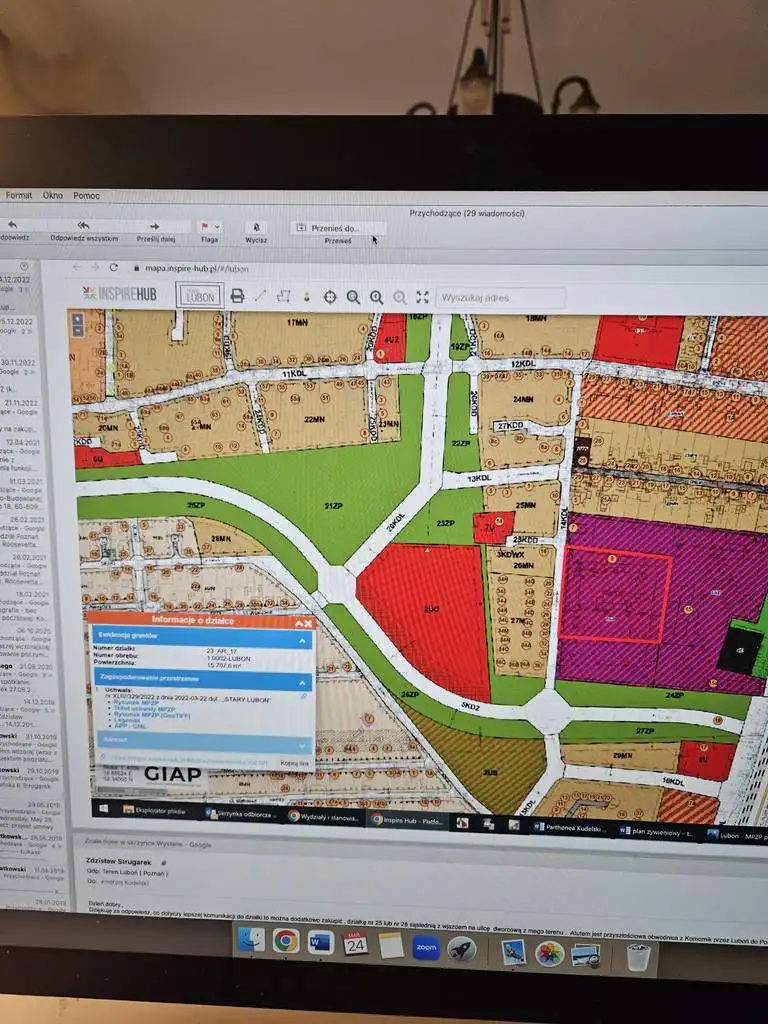Click the print icon in map toolbar
The height and width of the screenshot is (1024, 768).
click(x=237, y=296)
